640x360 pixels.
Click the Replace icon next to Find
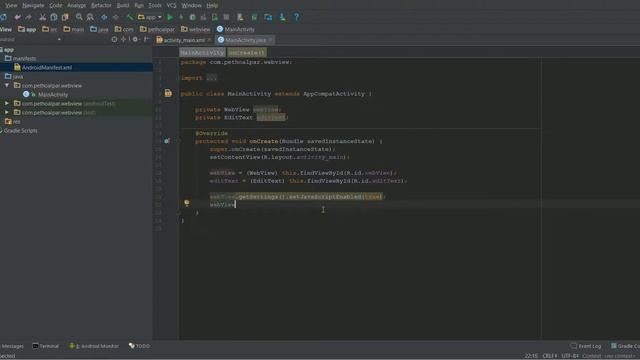pos(90,17)
